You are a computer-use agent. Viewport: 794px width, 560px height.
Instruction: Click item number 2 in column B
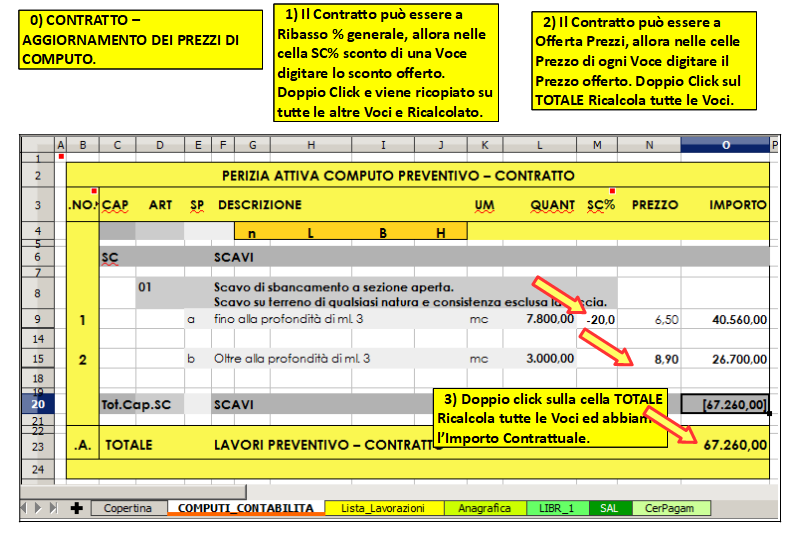point(83,360)
